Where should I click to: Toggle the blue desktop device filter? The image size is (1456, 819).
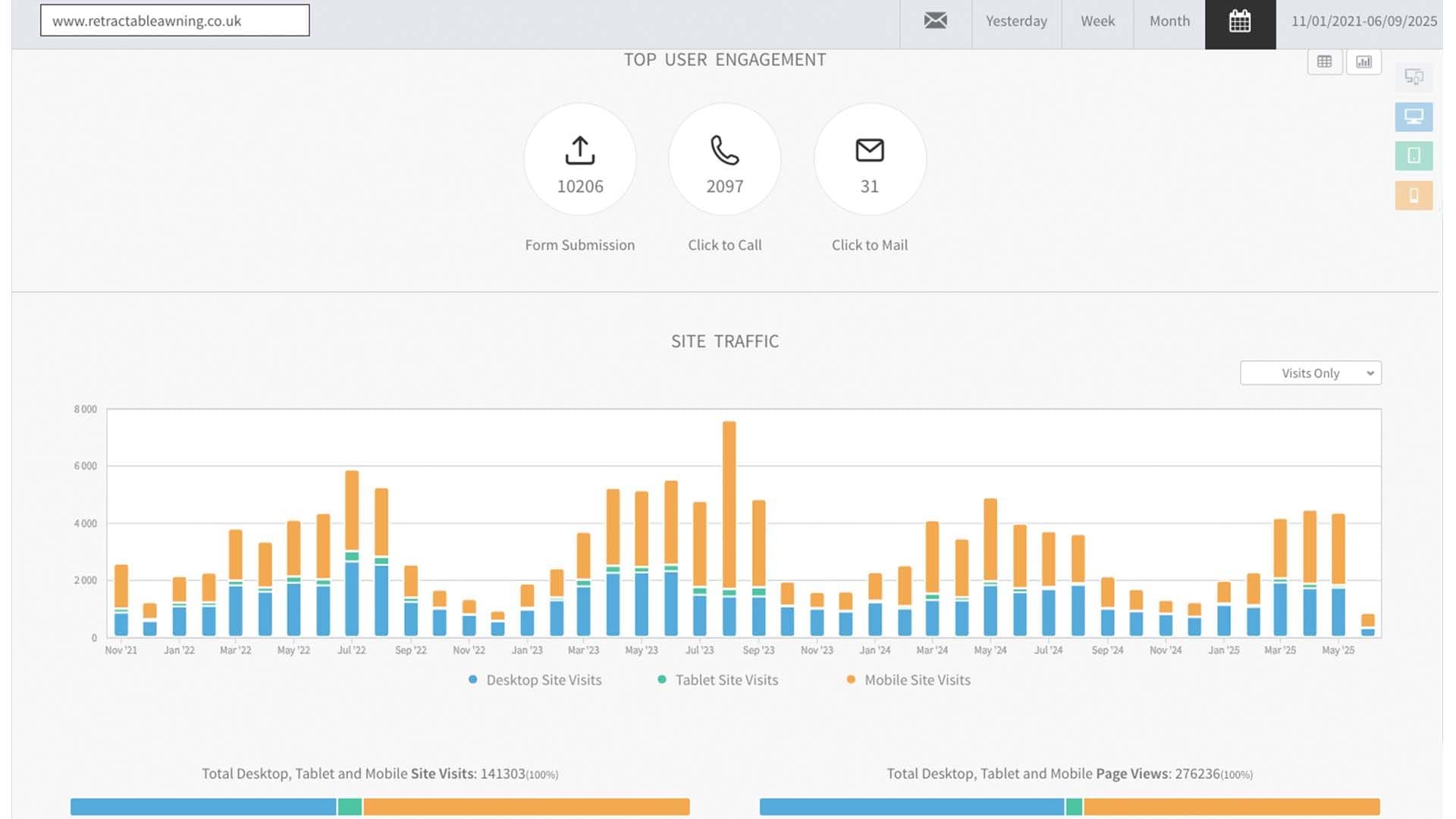(1414, 117)
